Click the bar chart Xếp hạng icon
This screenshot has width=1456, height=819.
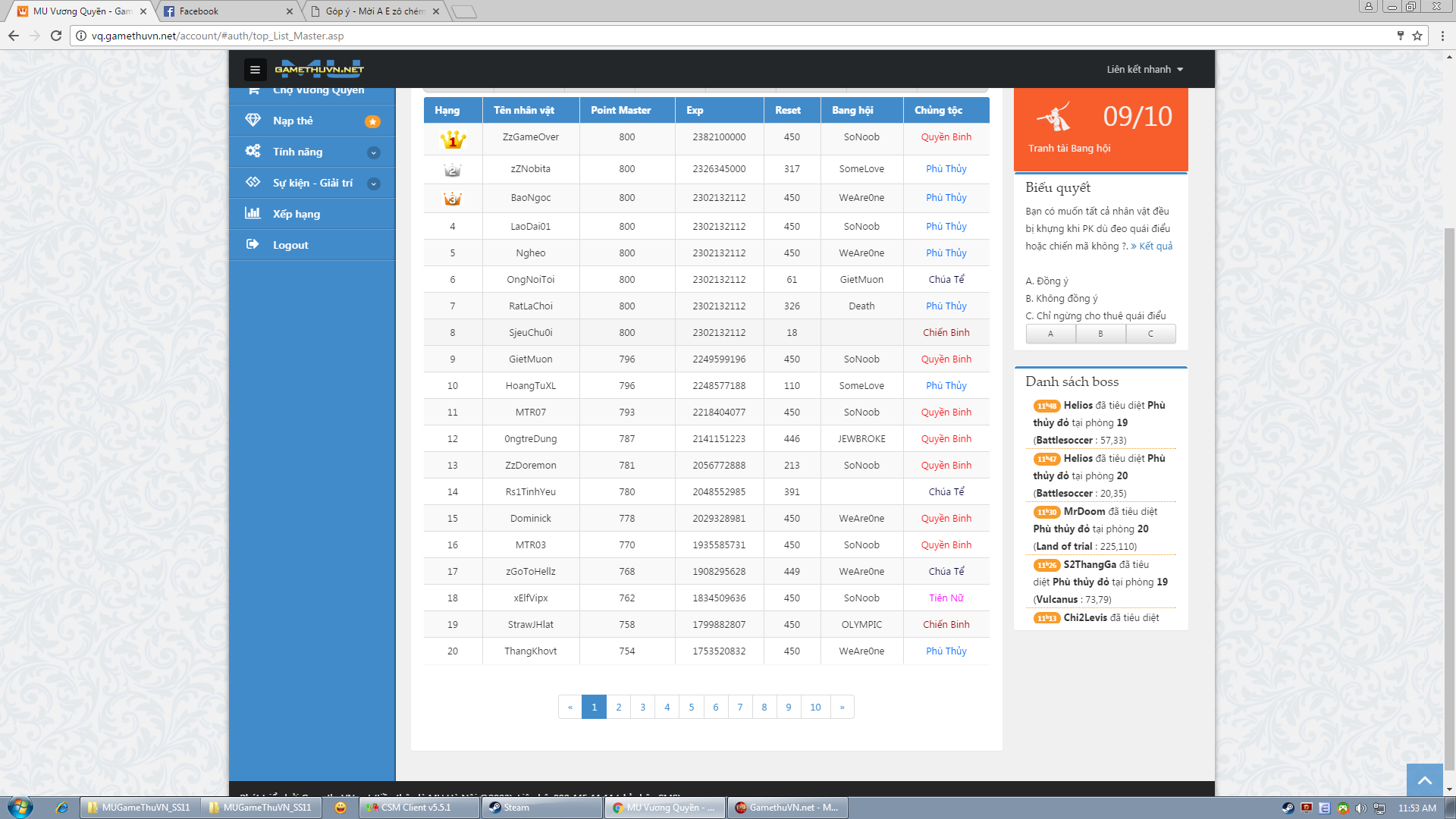click(x=253, y=214)
